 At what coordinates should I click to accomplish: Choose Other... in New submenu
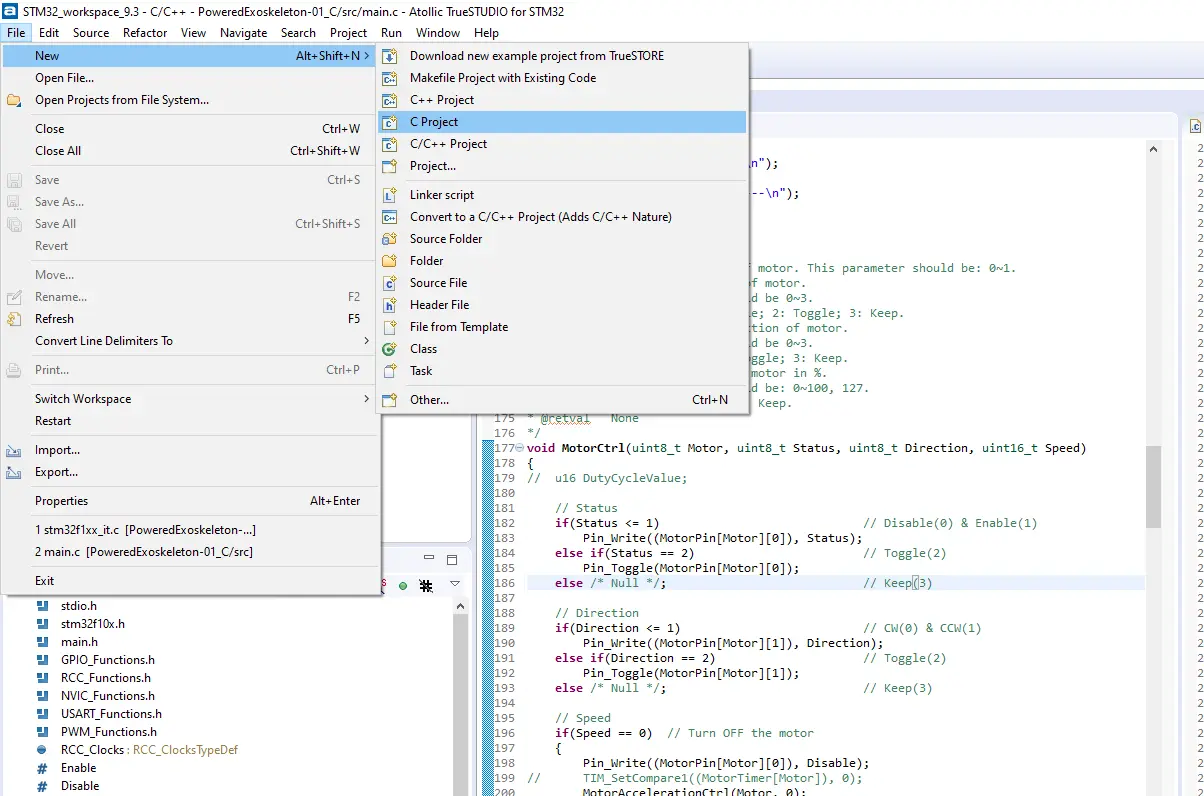pyautogui.click(x=562, y=400)
